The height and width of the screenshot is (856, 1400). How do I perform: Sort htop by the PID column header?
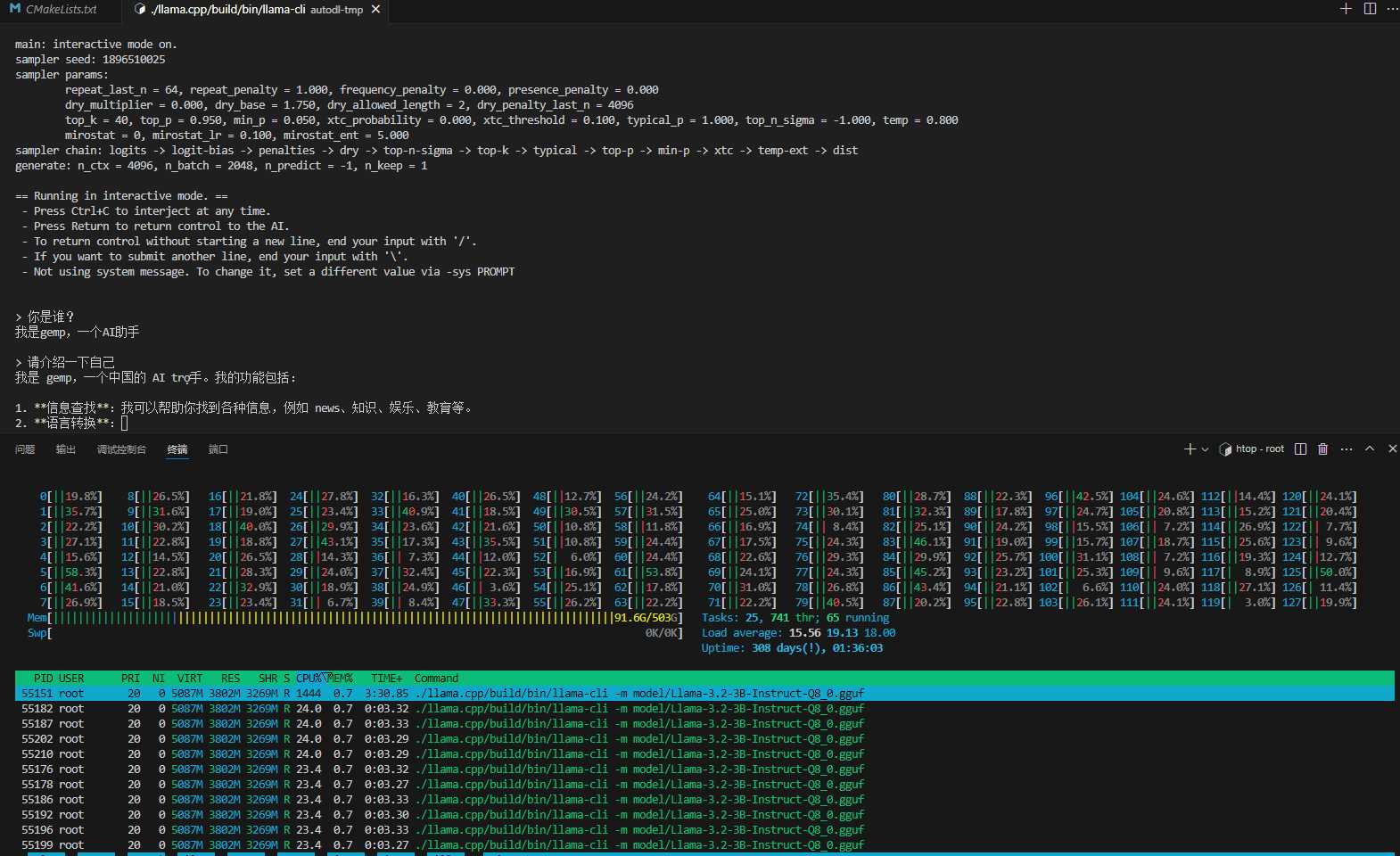[43, 679]
